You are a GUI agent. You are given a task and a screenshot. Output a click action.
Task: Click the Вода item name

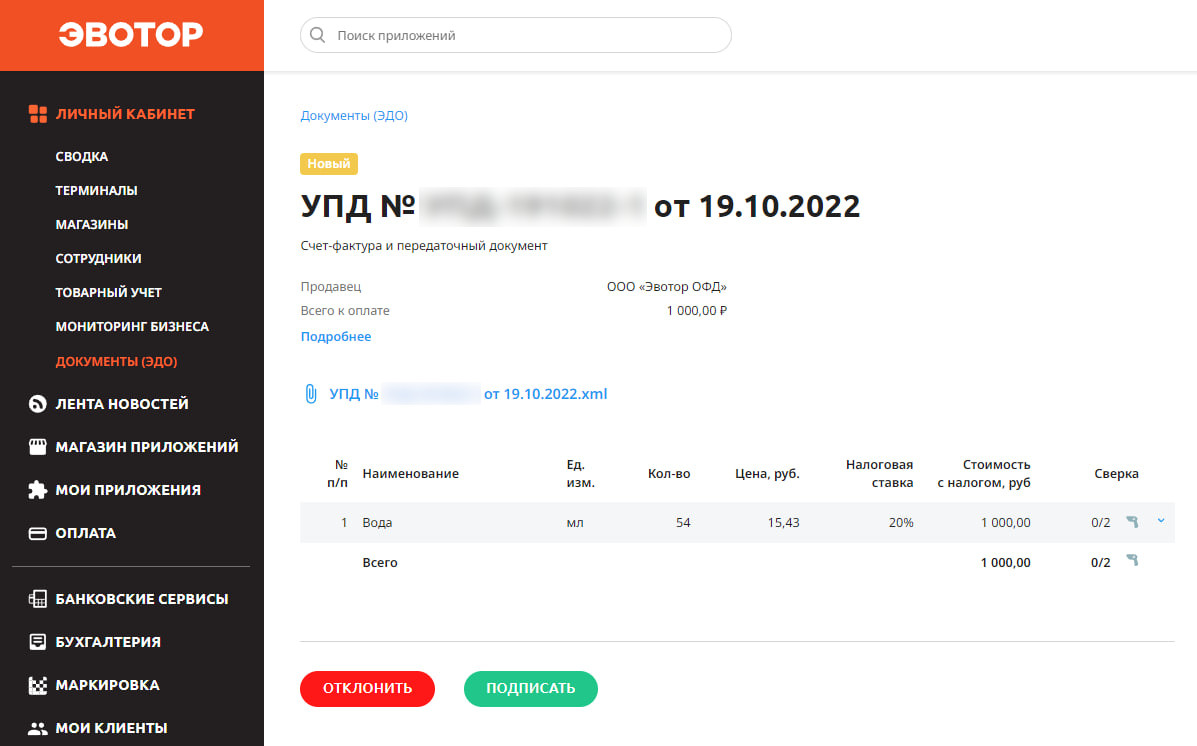pyautogui.click(x=377, y=523)
